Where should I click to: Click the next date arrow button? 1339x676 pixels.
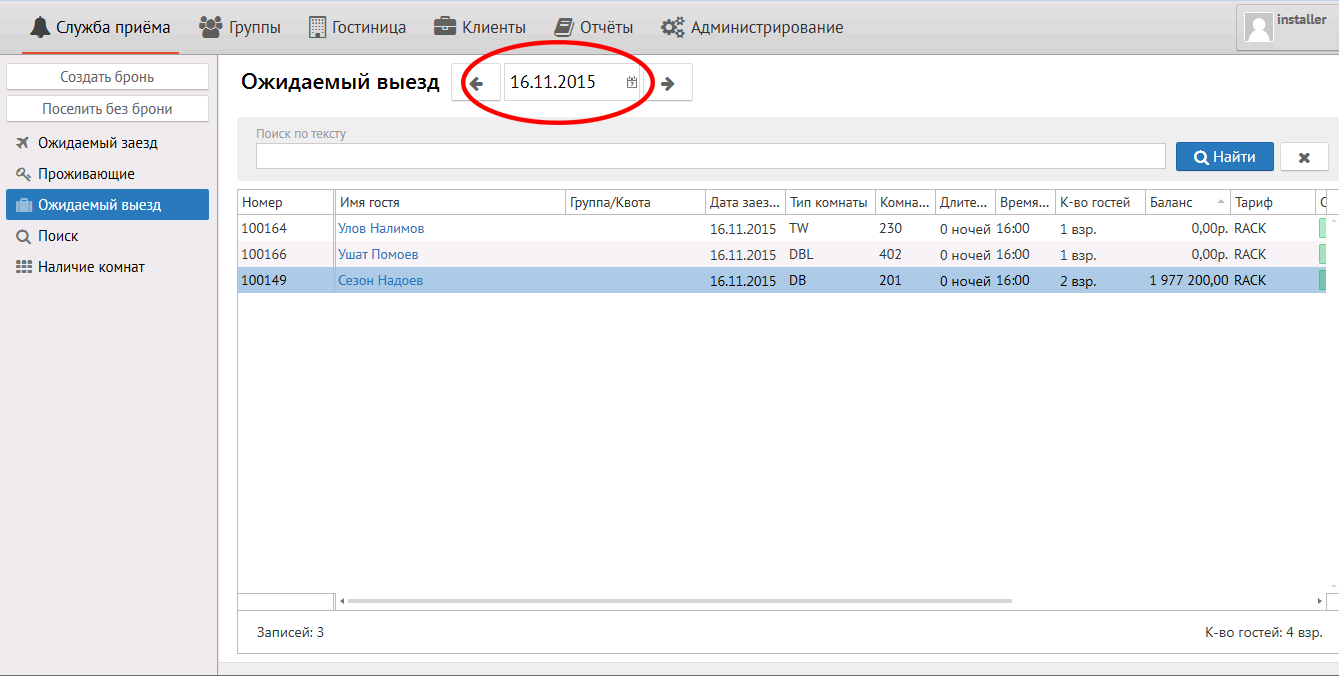click(x=668, y=83)
